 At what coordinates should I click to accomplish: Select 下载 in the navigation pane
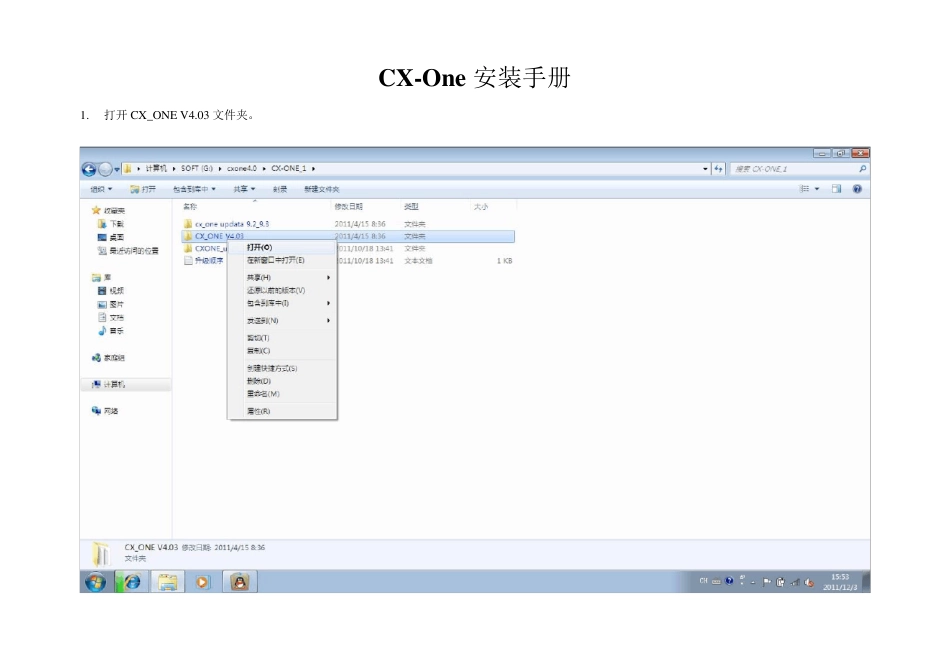coord(111,224)
